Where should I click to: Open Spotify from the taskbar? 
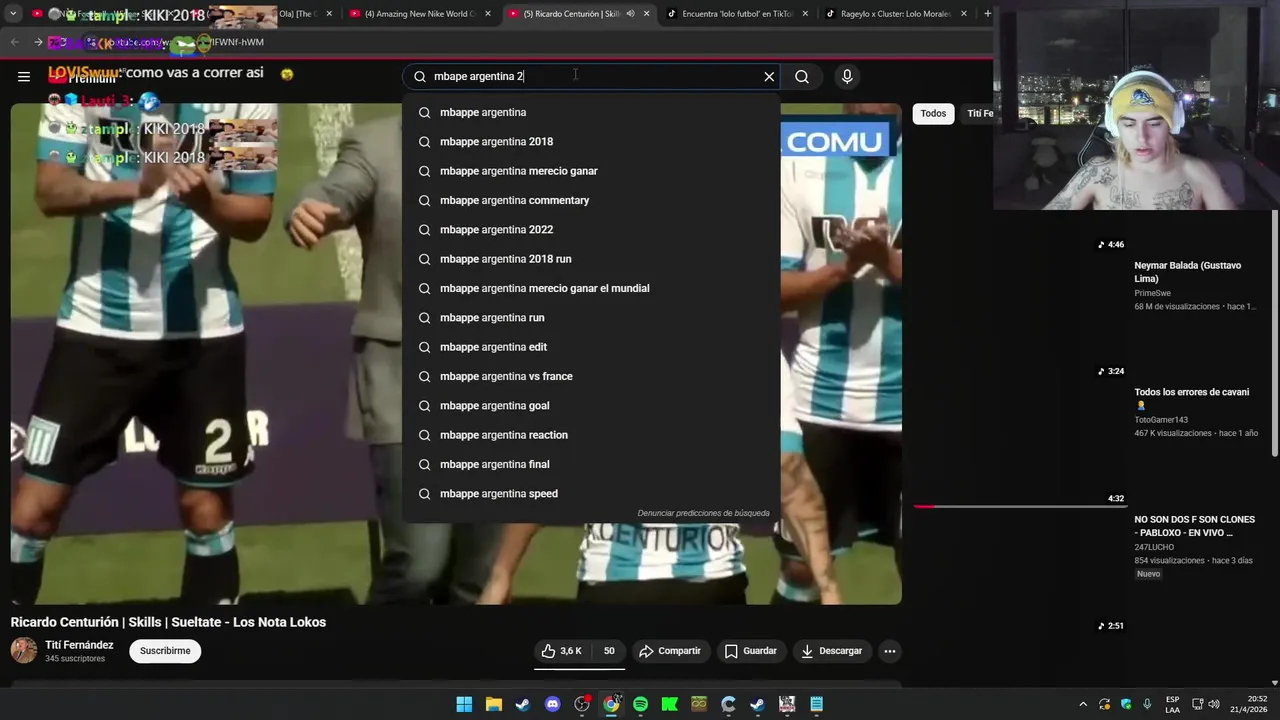[x=640, y=704]
